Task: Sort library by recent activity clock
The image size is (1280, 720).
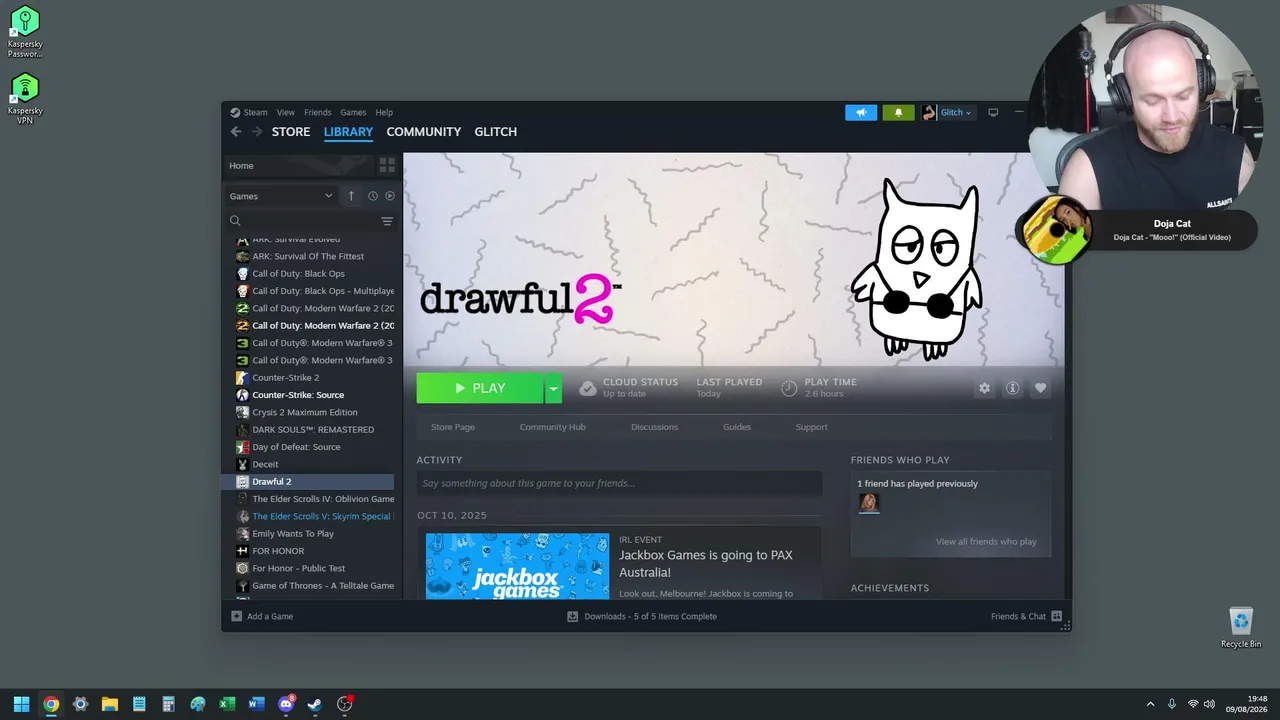Action: click(x=372, y=196)
